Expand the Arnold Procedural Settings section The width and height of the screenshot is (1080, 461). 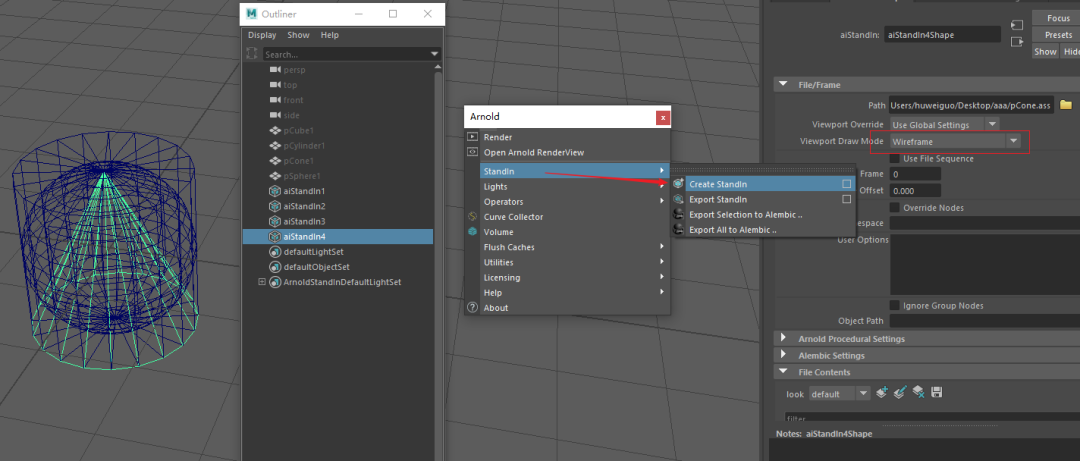782,338
